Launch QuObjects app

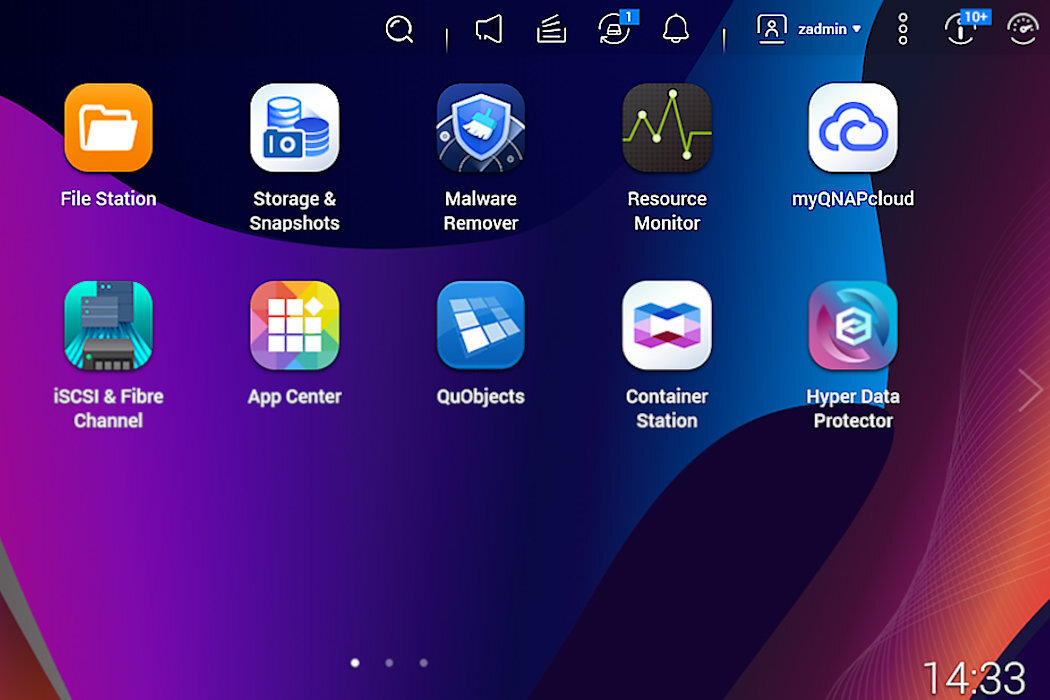481,325
